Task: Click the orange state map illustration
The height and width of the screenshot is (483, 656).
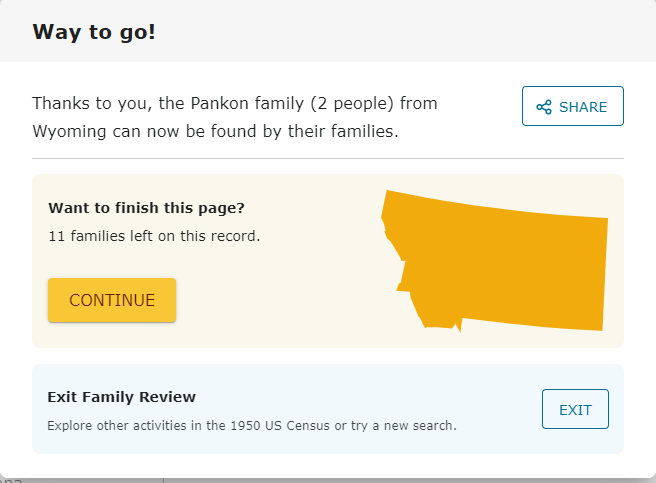Action: tap(500, 260)
